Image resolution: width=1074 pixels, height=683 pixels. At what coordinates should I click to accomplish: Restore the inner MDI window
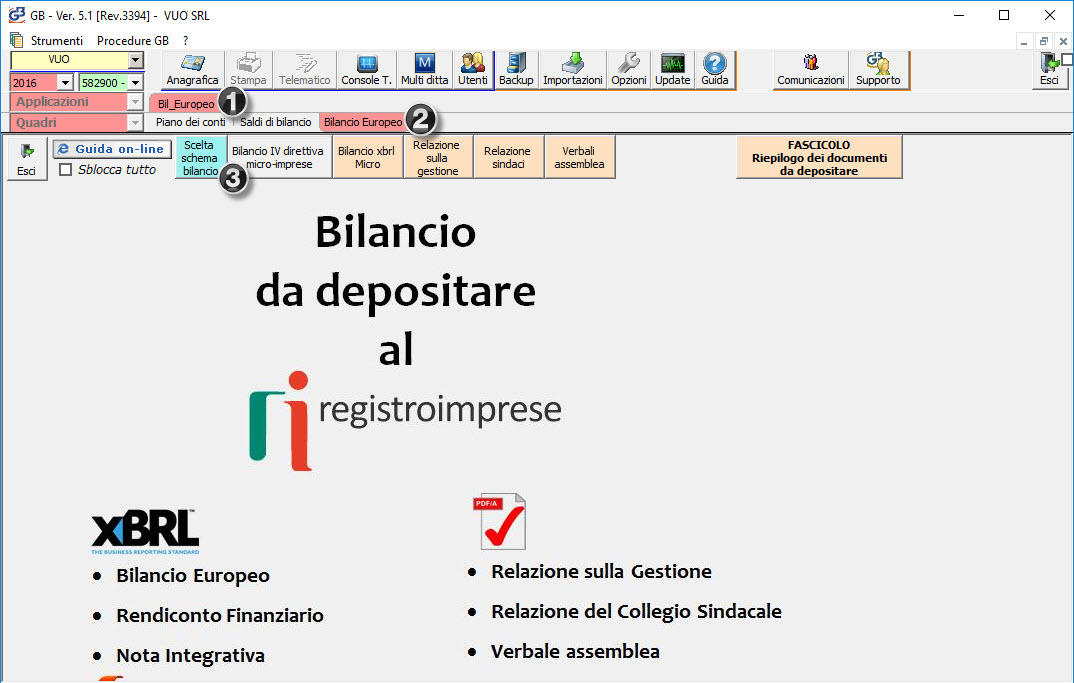point(1044,41)
